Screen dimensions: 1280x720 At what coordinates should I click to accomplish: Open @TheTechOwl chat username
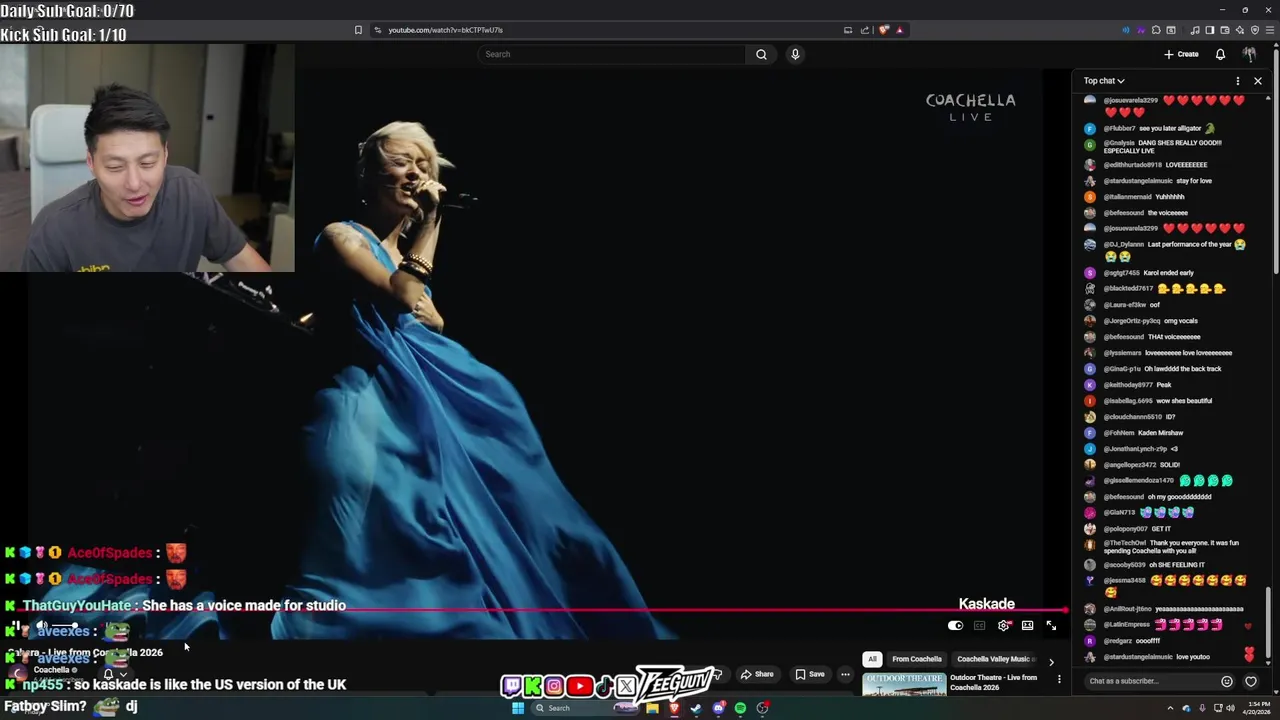coord(1123,543)
